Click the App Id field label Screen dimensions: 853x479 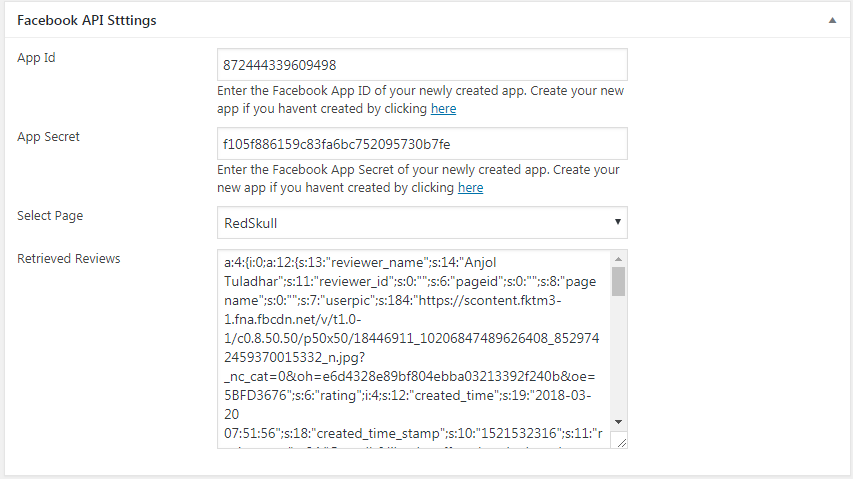tap(36, 58)
